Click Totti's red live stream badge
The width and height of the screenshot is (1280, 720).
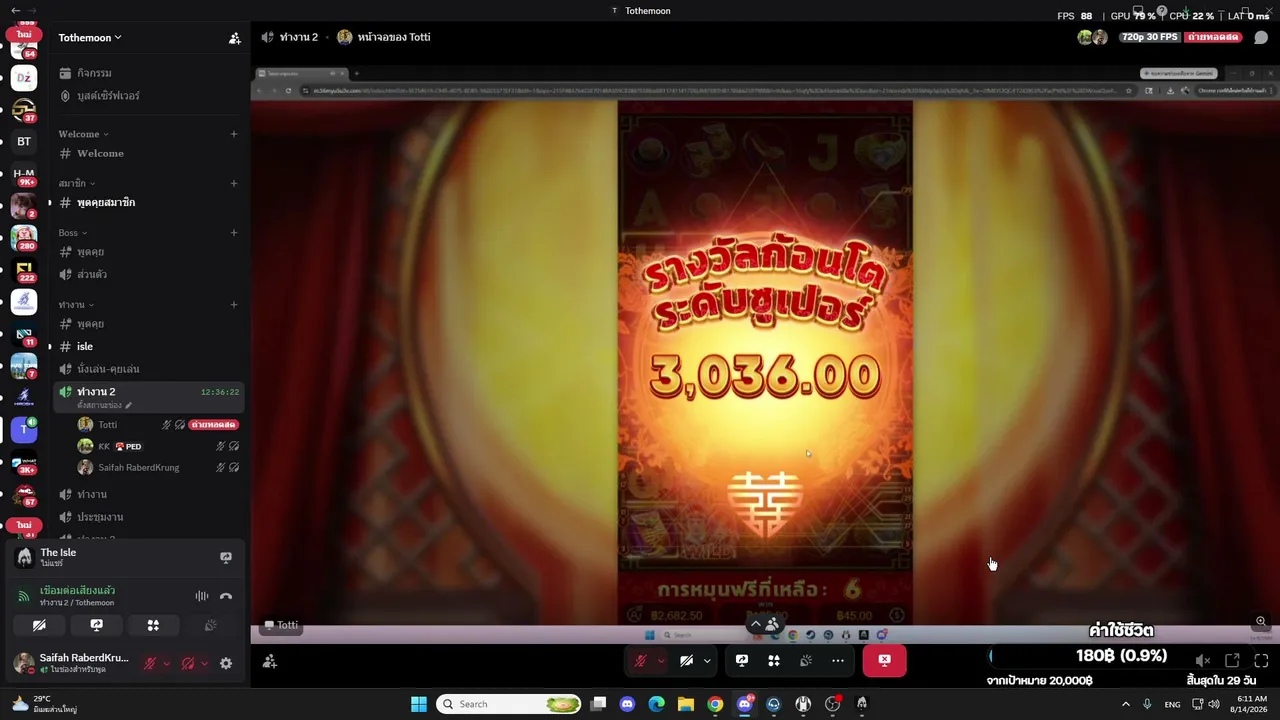[213, 425]
